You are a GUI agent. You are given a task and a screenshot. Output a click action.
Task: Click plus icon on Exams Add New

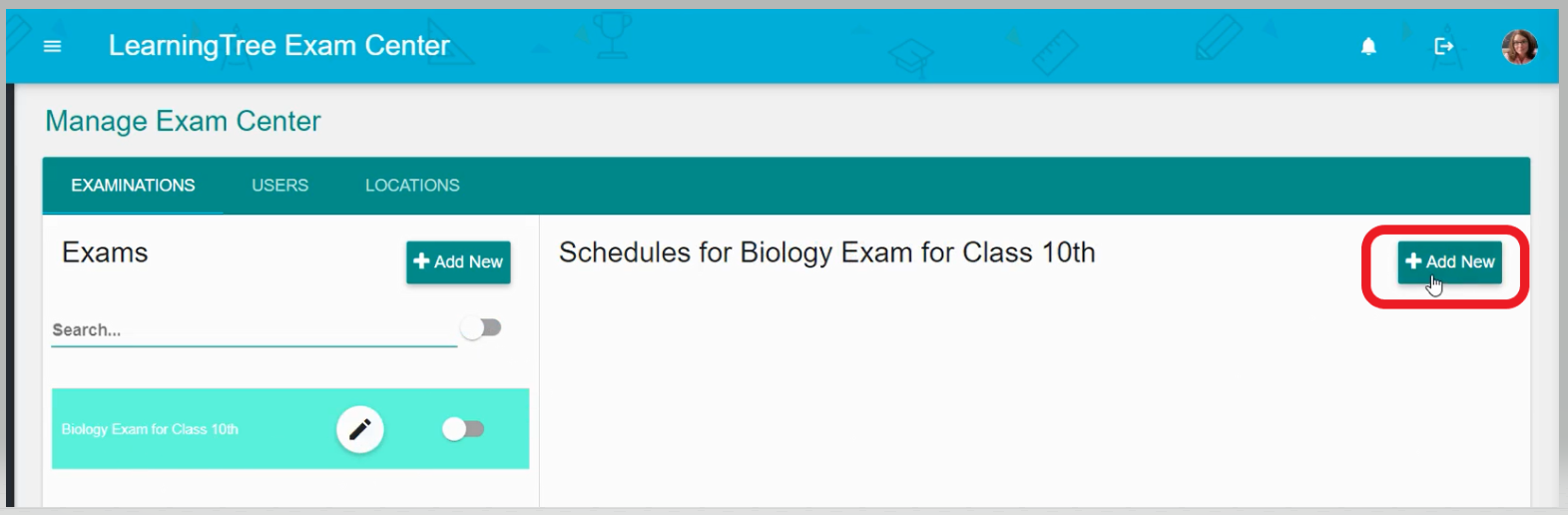coord(421,261)
